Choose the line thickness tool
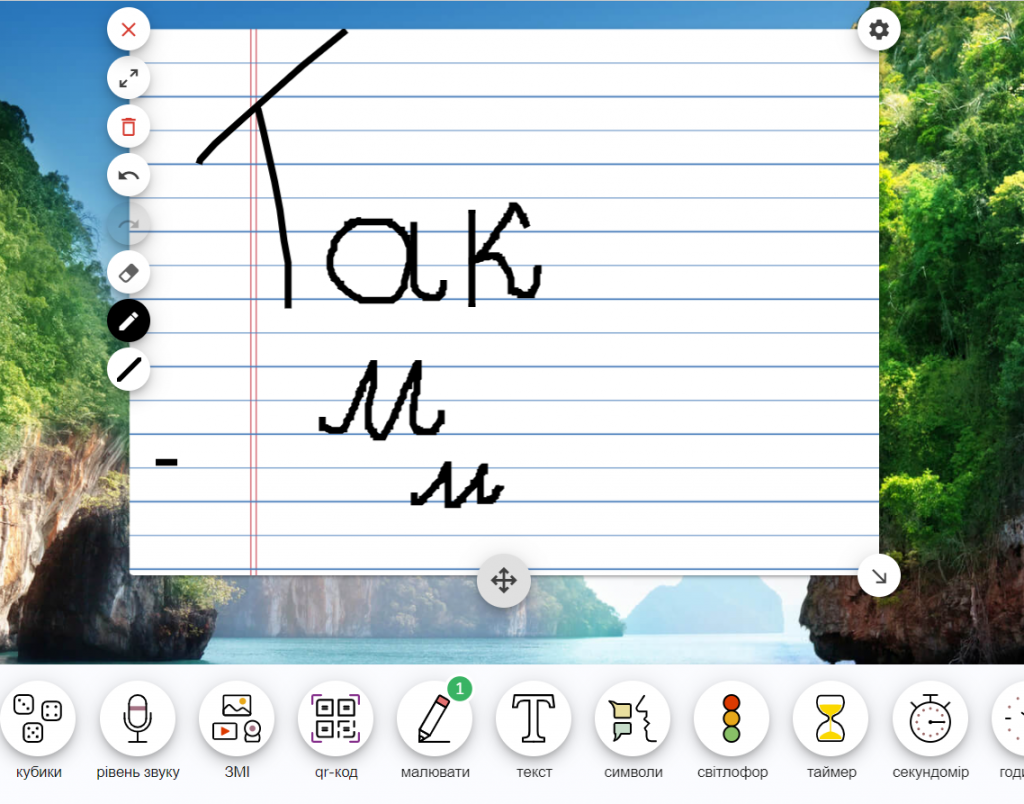The width and height of the screenshot is (1024, 804). tap(128, 370)
